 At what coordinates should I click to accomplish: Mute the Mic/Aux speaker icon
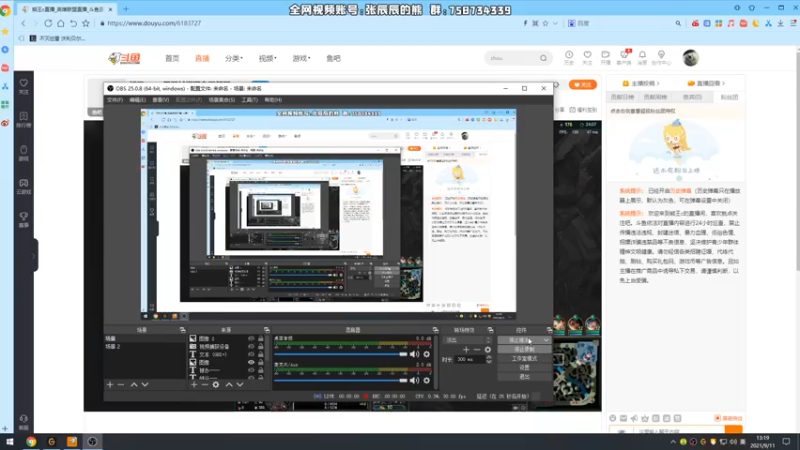[x=414, y=380]
